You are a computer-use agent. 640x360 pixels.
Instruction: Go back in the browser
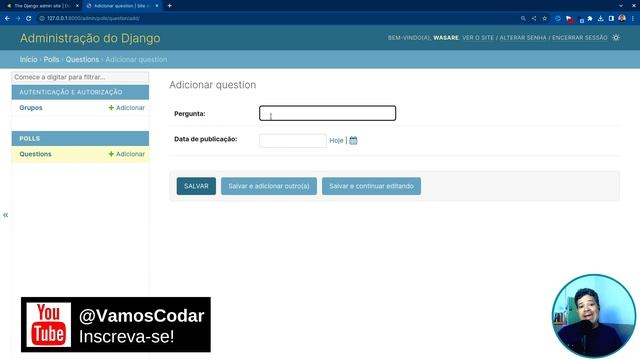pyautogui.click(x=7, y=18)
